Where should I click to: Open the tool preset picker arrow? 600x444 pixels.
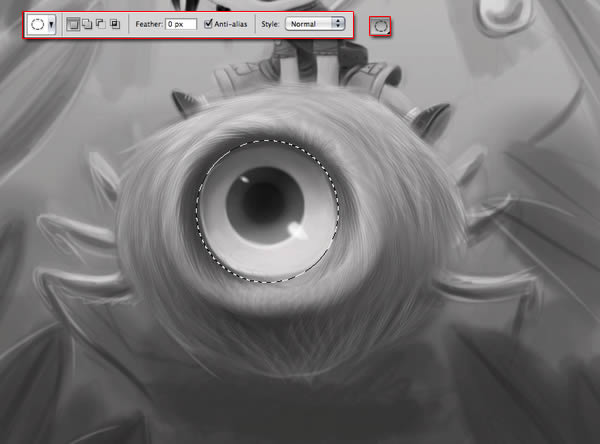pos(51,25)
